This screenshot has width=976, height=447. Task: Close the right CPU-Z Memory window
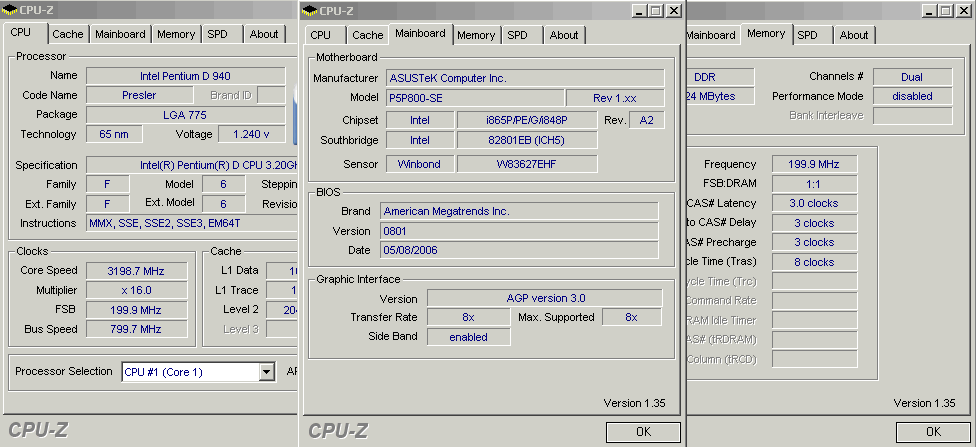point(964,11)
